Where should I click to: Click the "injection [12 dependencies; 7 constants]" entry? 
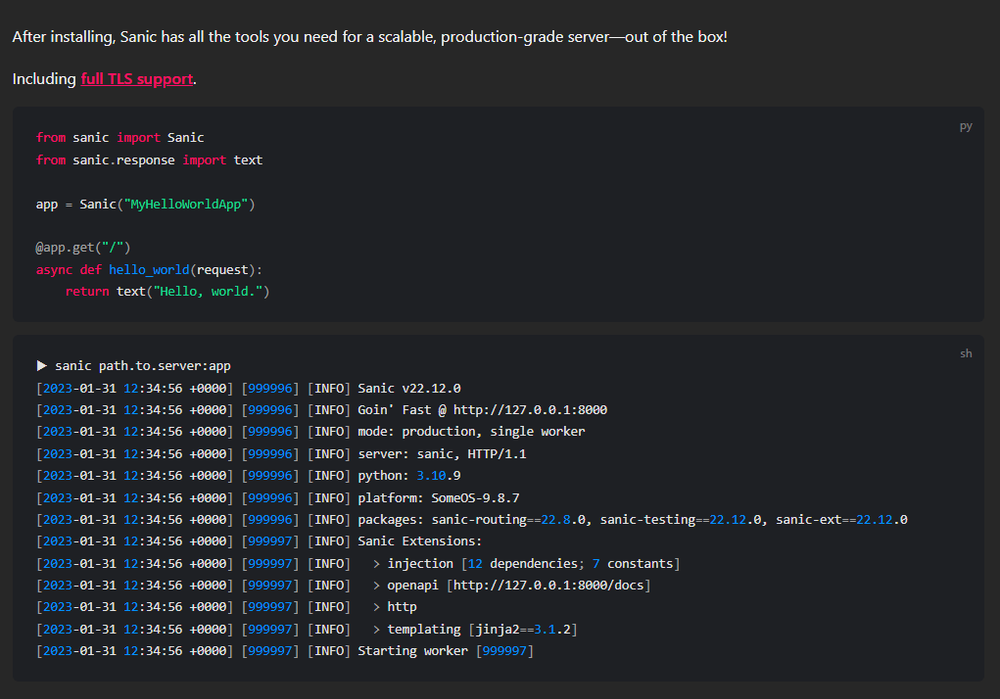click(x=533, y=564)
